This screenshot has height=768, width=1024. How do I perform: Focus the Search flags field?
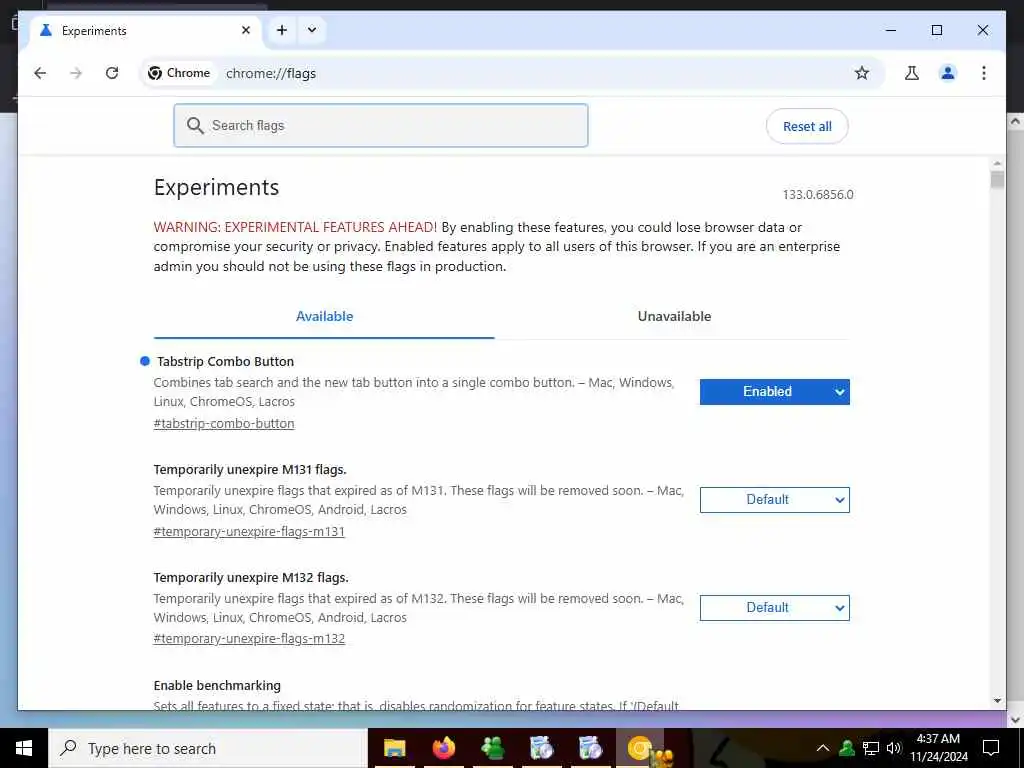pyautogui.click(x=381, y=125)
